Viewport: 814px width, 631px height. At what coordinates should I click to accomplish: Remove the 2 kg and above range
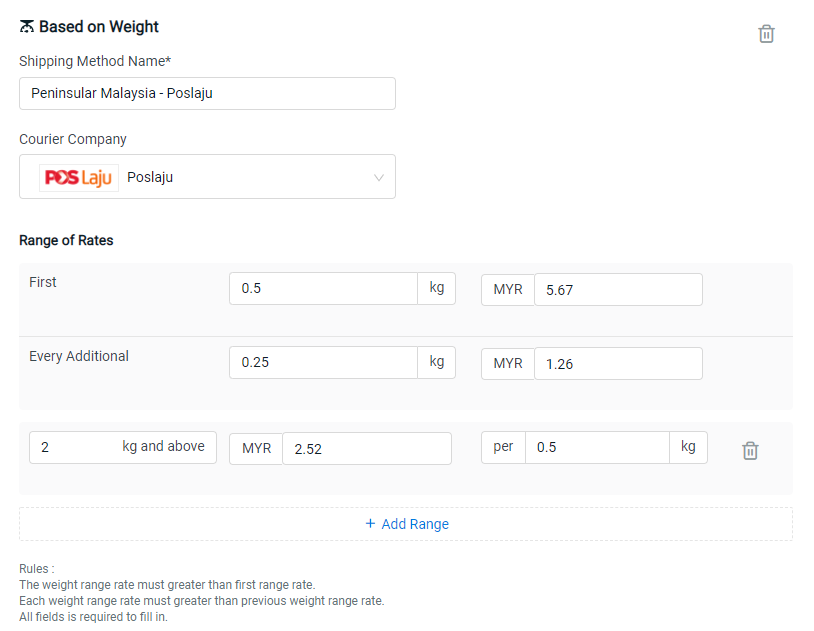coord(750,450)
